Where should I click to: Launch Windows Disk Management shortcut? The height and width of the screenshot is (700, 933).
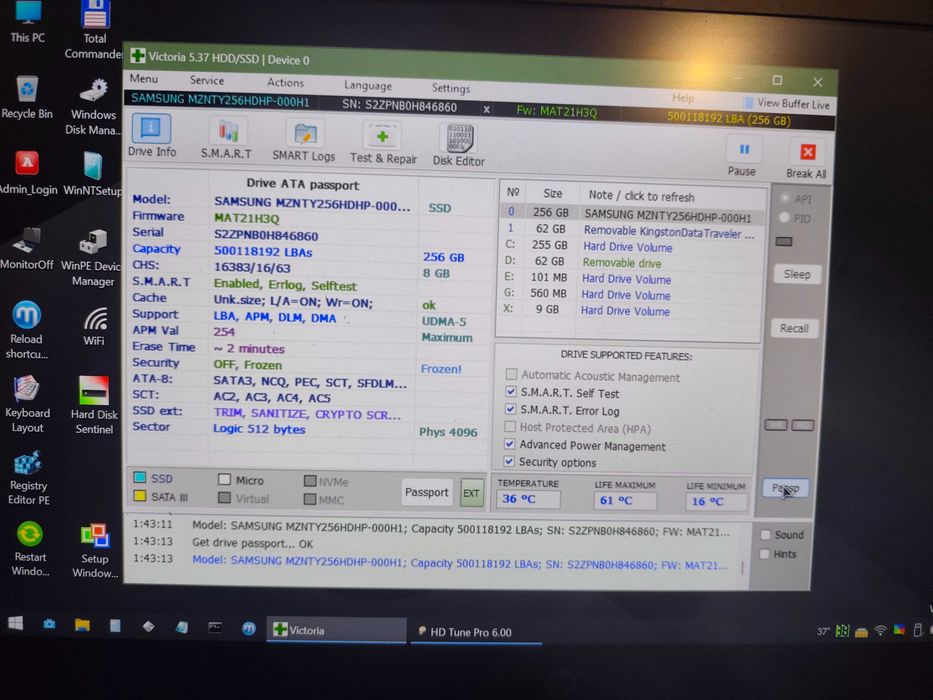click(93, 107)
